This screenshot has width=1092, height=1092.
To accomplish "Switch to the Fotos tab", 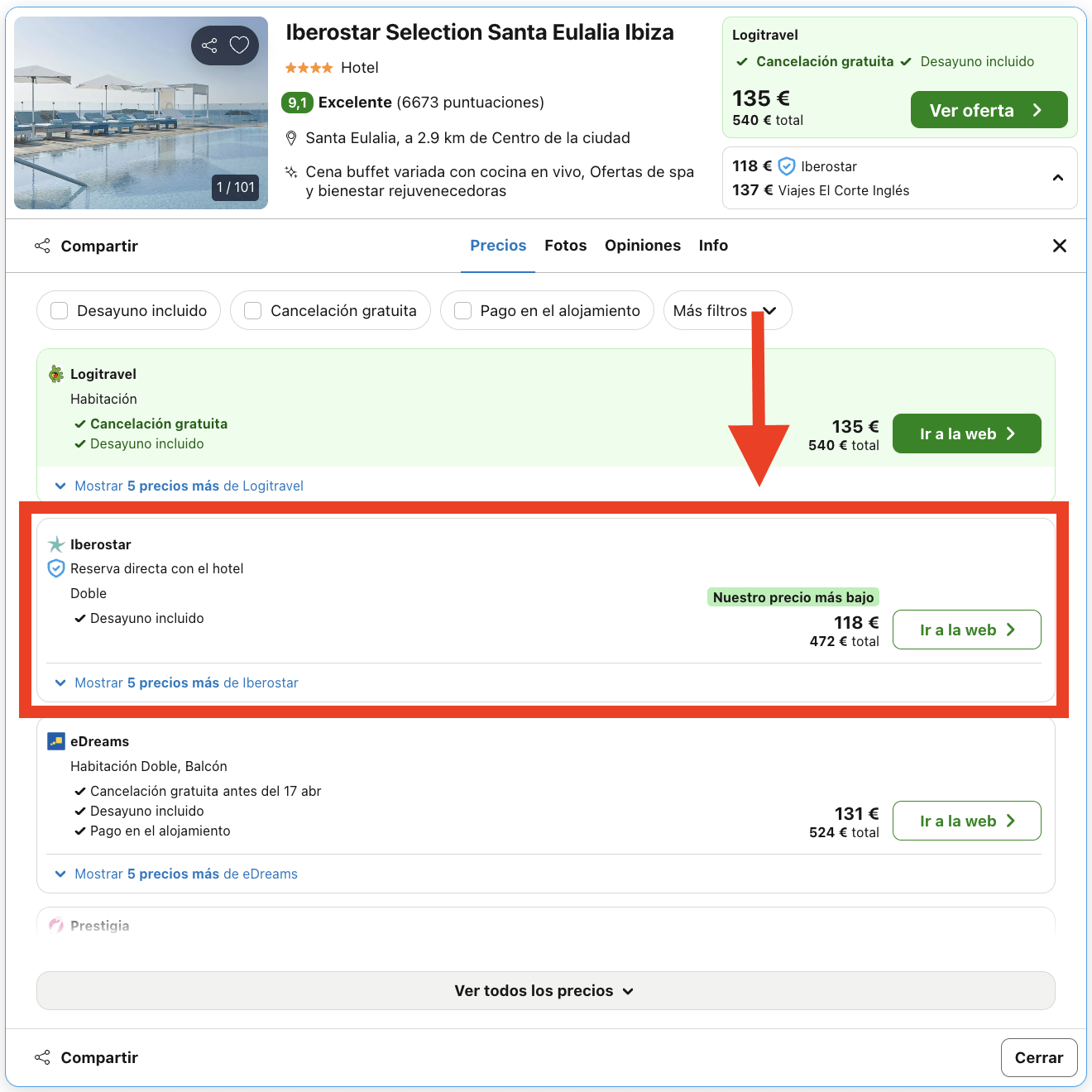I will (565, 246).
